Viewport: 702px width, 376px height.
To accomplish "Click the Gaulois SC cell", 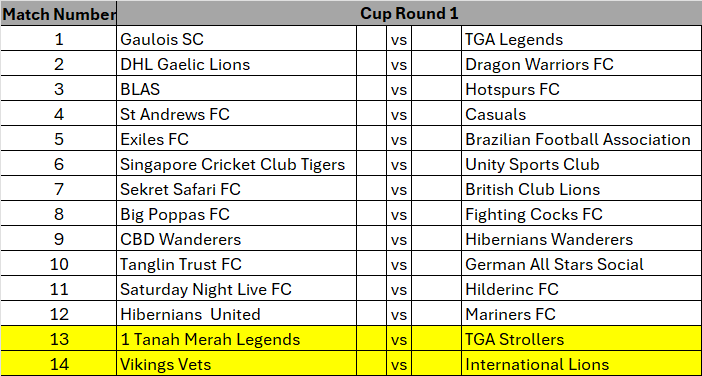I will tap(236, 38).
